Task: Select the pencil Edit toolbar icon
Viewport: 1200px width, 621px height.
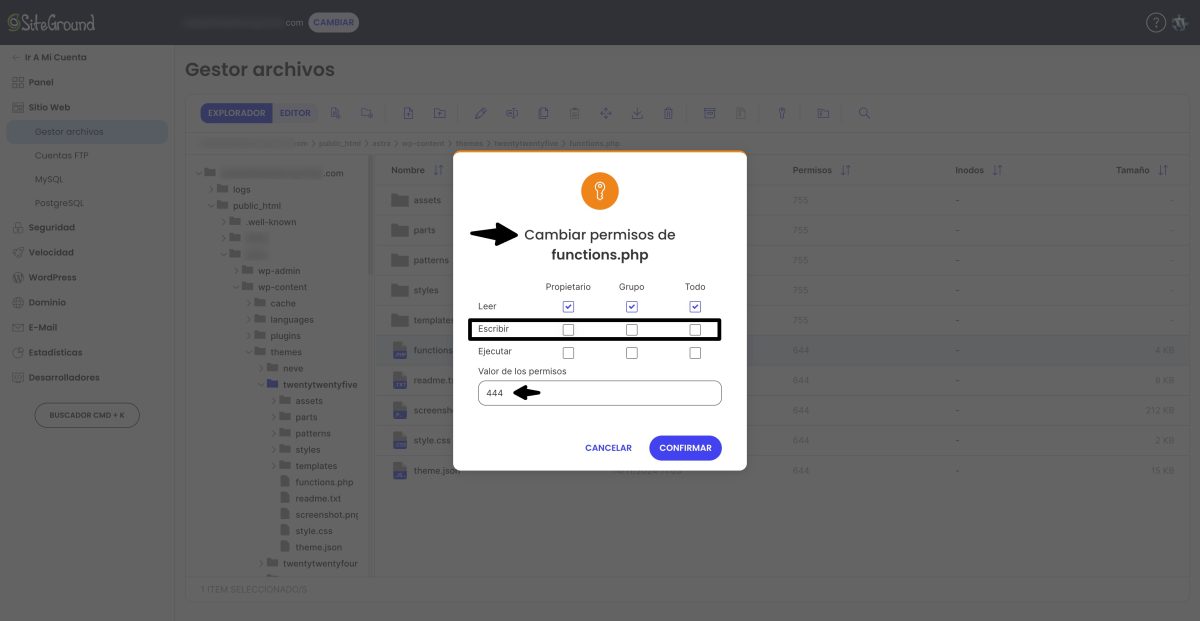Action: 480,113
